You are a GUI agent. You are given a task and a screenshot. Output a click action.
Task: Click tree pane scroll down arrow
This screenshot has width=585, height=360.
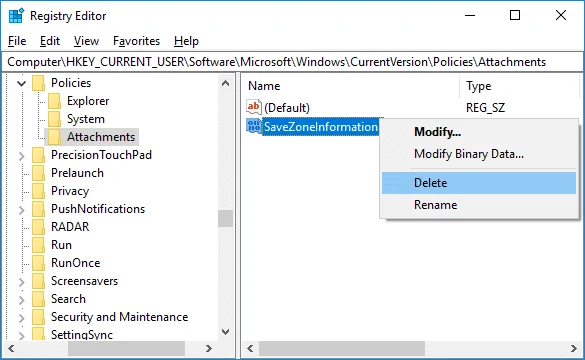tap(225, 331)
